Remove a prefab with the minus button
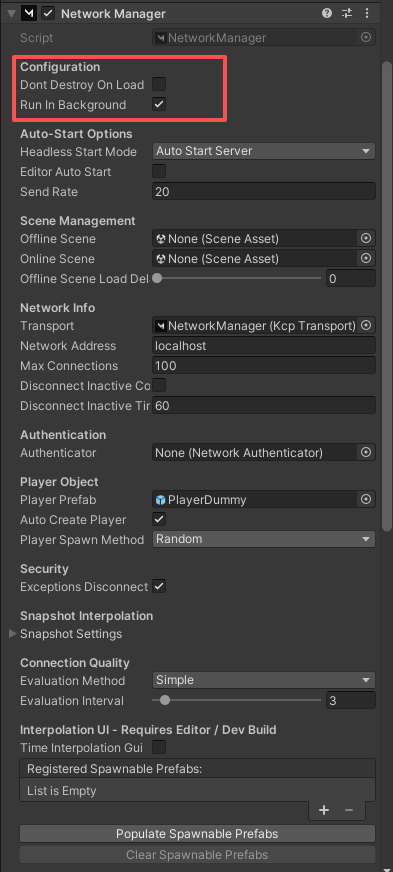 click(x=349, y=810)
